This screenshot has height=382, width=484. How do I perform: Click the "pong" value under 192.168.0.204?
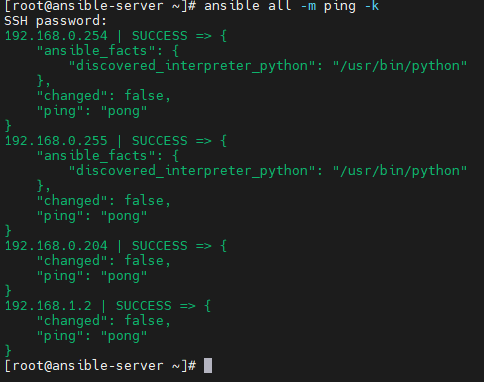pos(124,276)
